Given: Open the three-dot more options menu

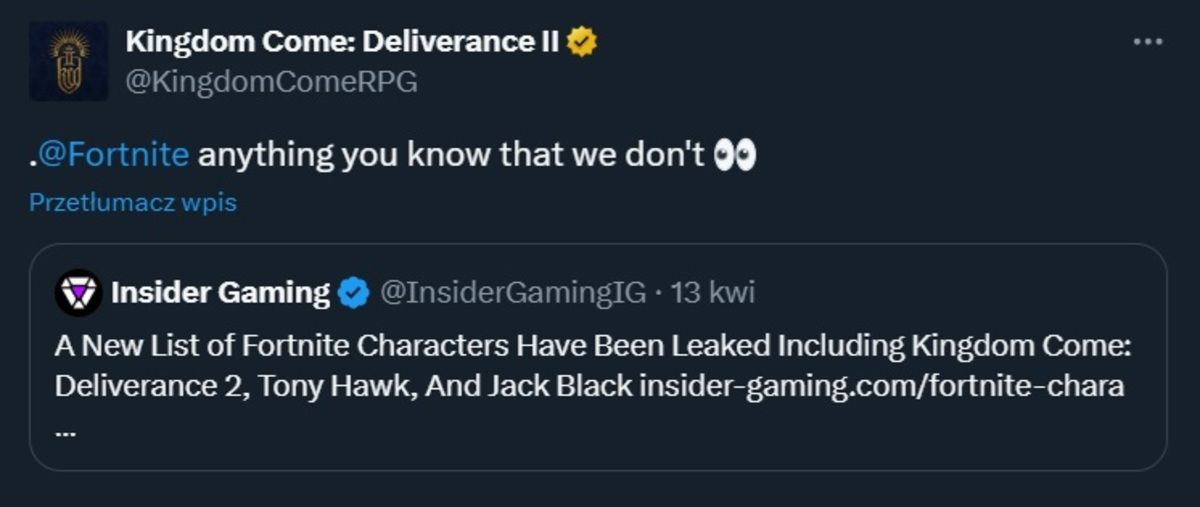Looking at the screenshot, I should (x=1147, y=42).
